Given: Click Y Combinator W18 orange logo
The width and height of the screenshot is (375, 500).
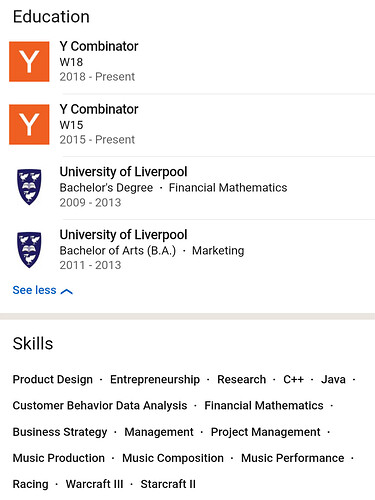Looking at the screenshot, I should tap(29, 62).
